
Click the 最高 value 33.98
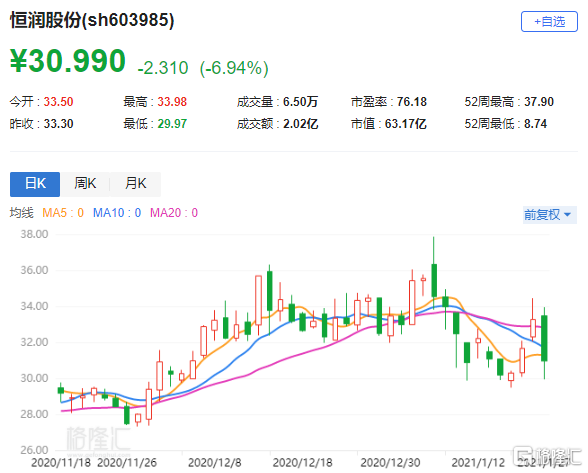172,102
